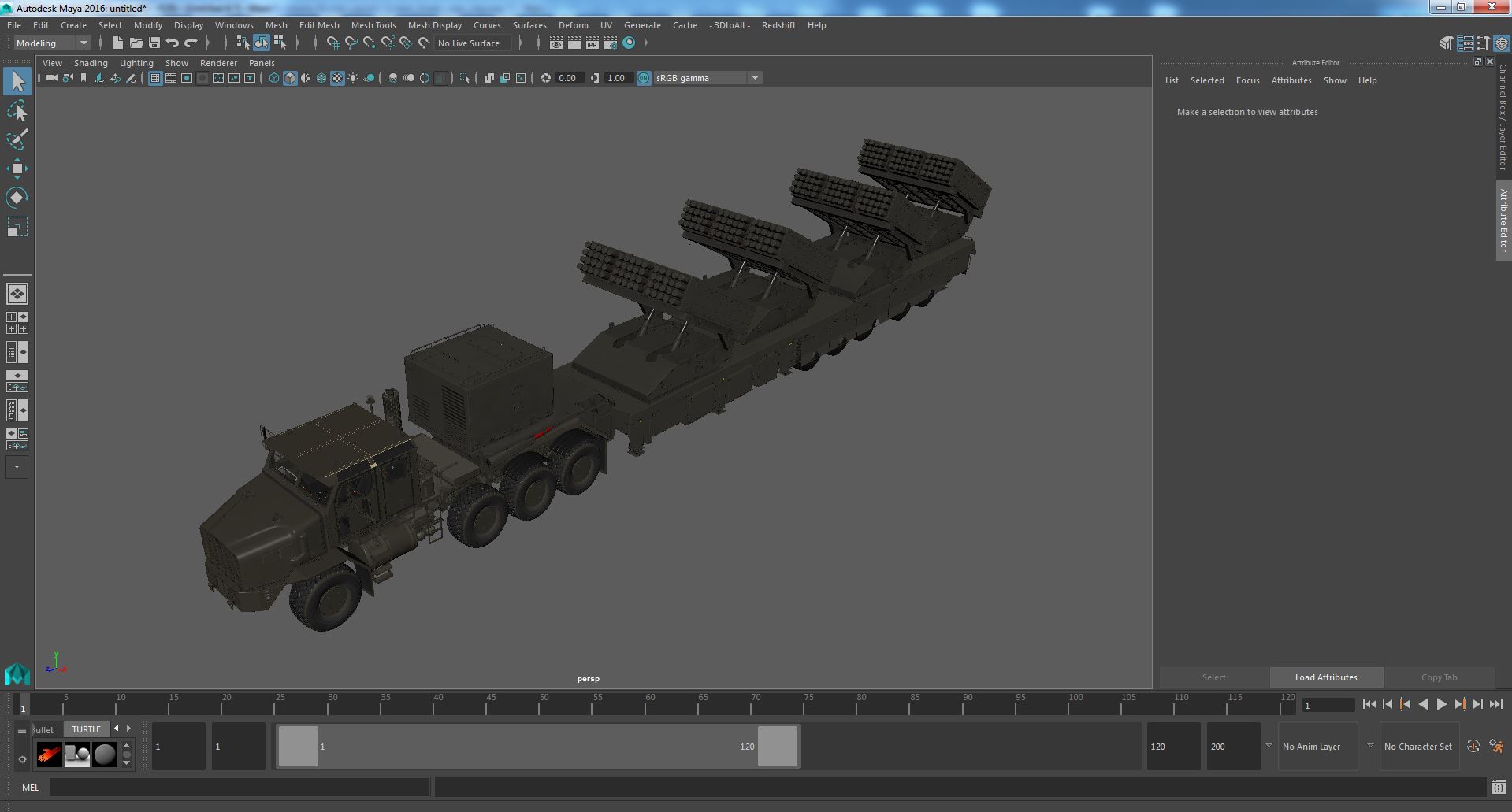
Task: Toggle wireframe shading in viewport
Action: (x=274, y=78)
